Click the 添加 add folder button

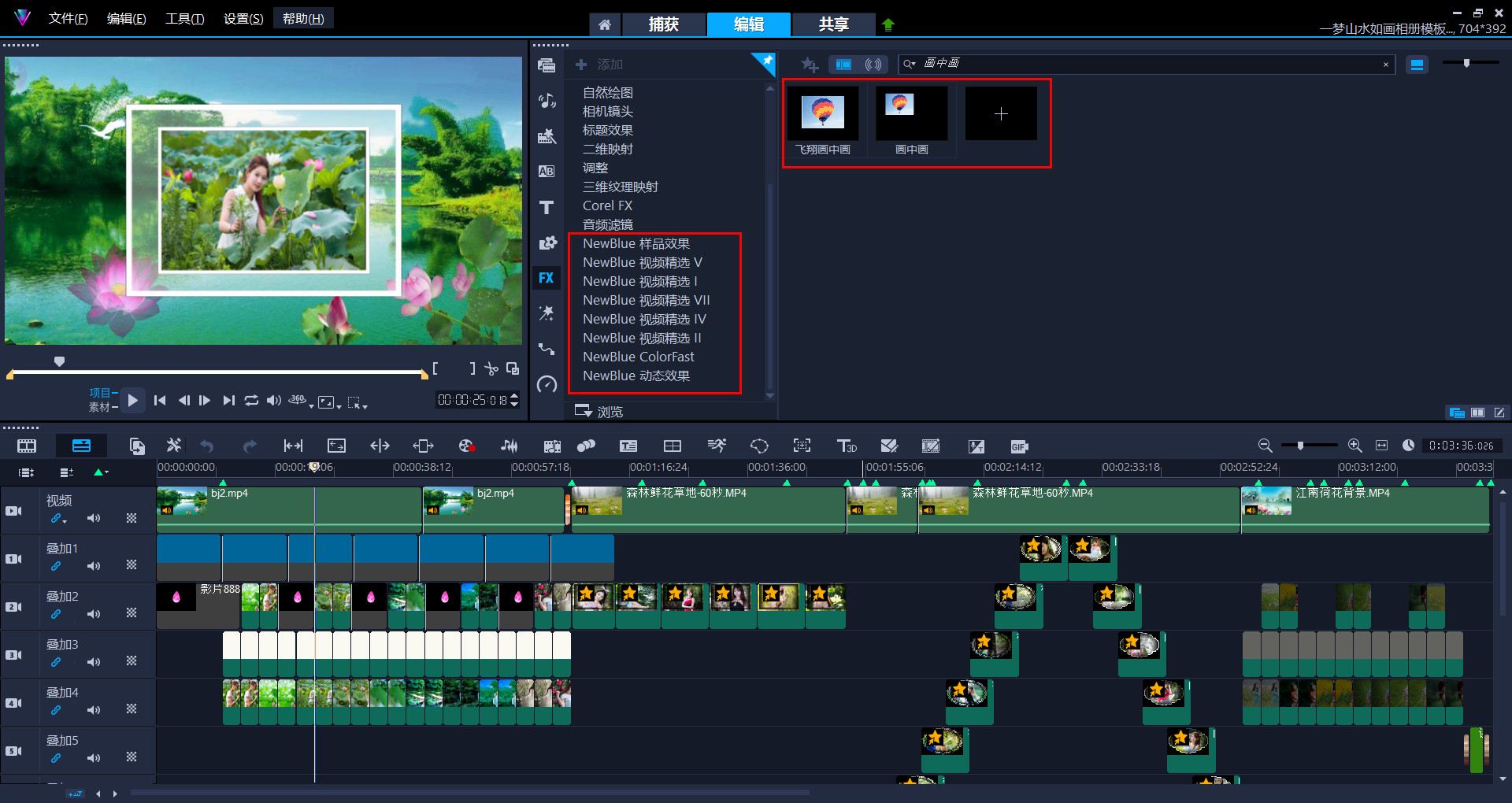tap(599, 65)
